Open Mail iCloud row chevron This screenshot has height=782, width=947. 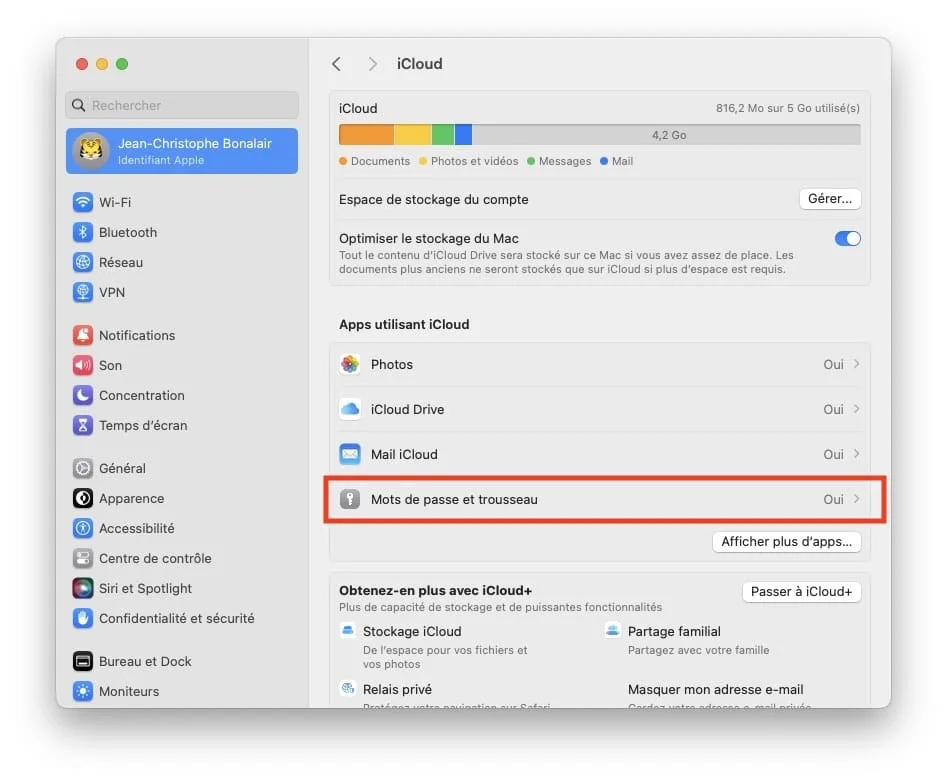(x=856, y=454)
